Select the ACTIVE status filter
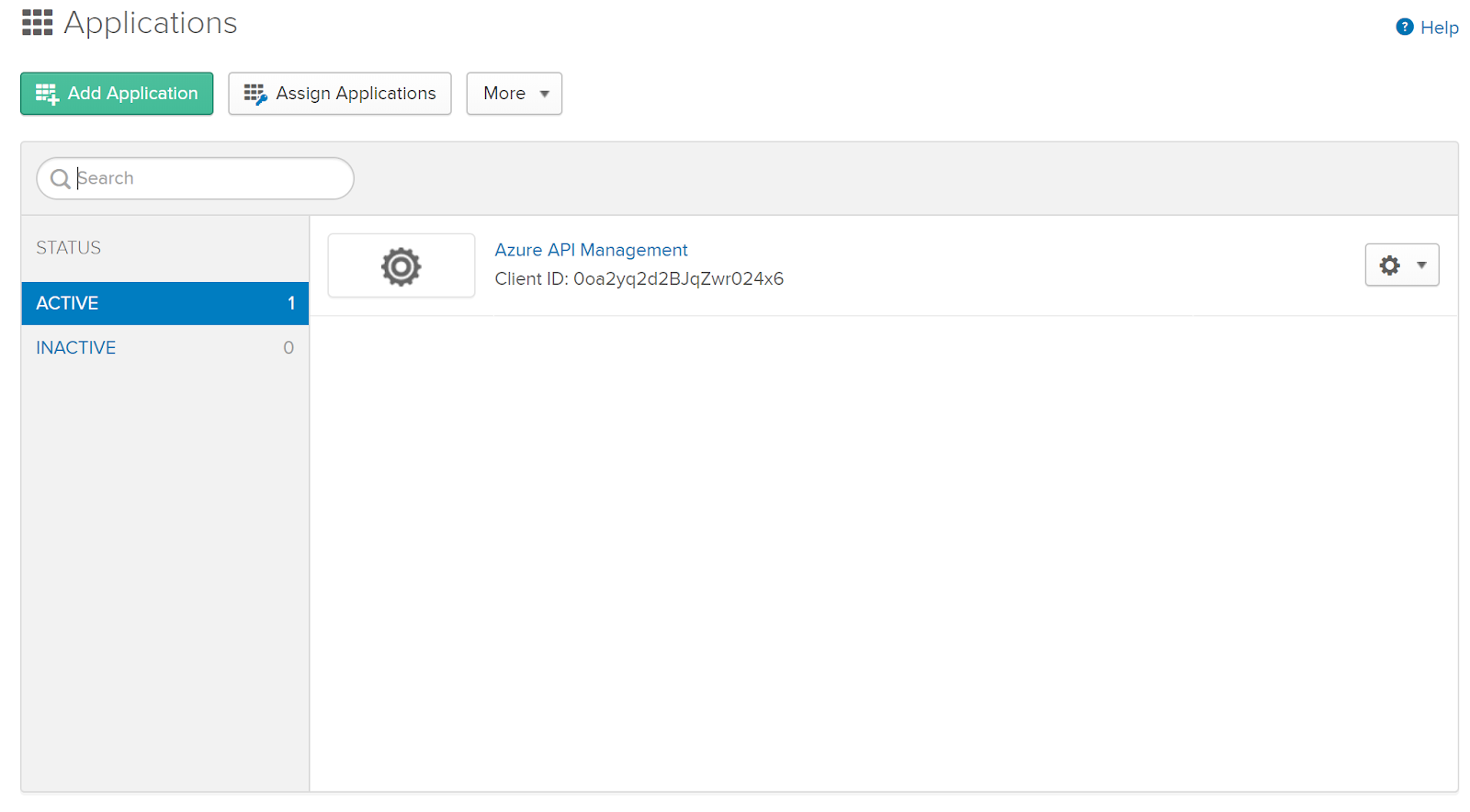The width and height of the screenshot is (1470, 812). (165, 303)
